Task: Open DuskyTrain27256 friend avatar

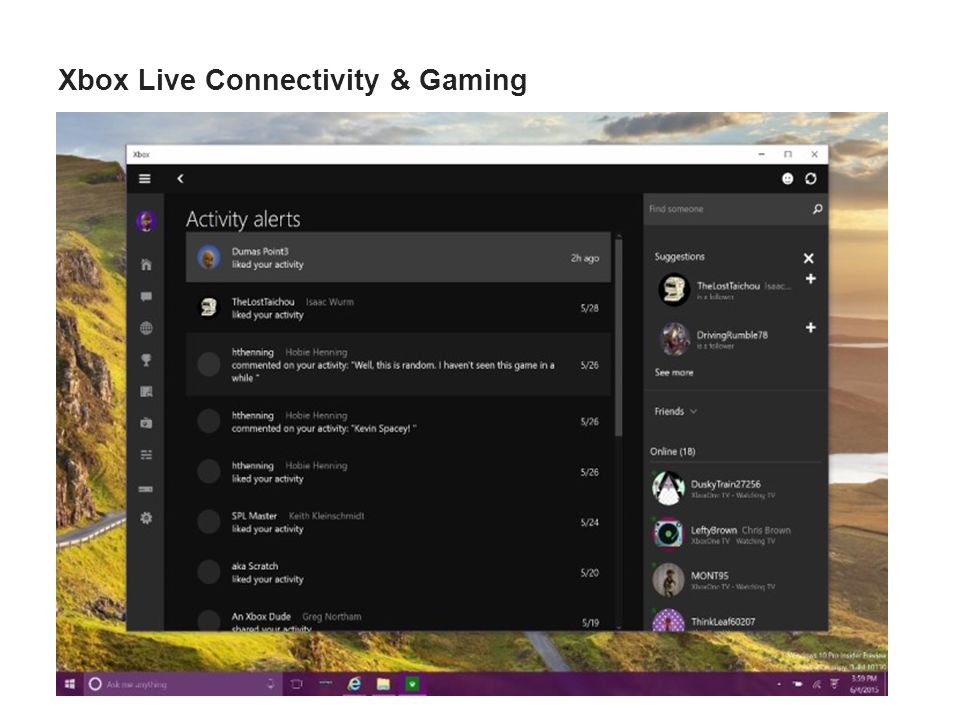Action: coord(668,488)
